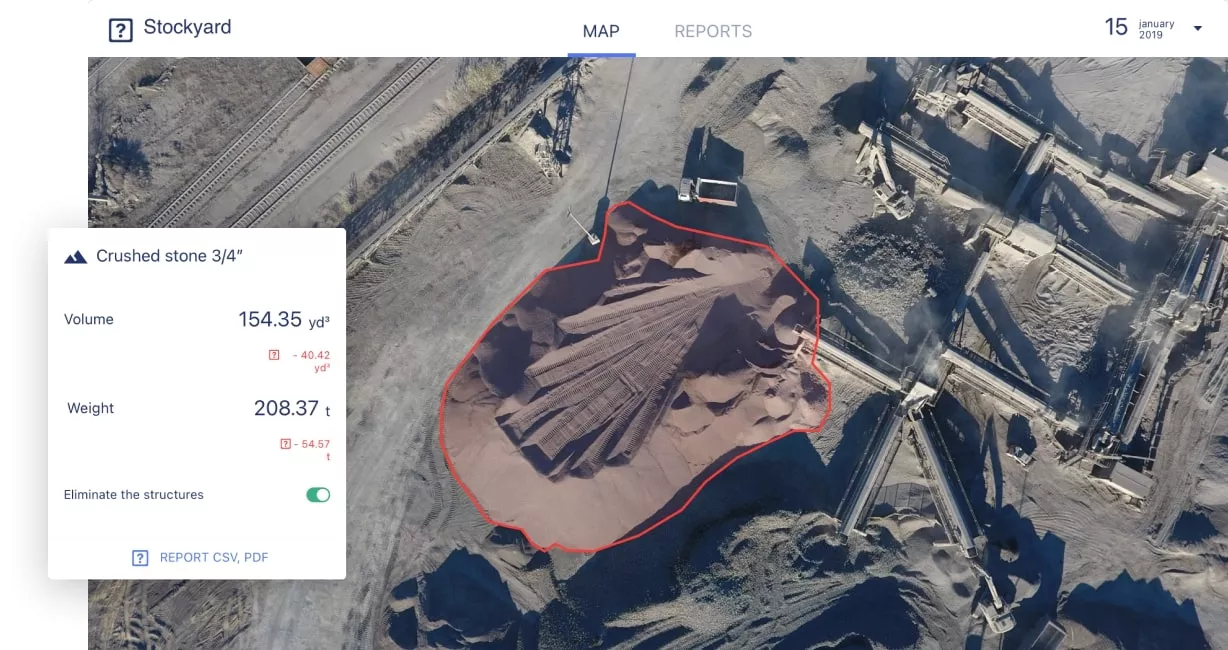This screenshot has height=650, width=1228.
Task: Download the REPORT CSV, PDF link
Action: click(213, 558)
